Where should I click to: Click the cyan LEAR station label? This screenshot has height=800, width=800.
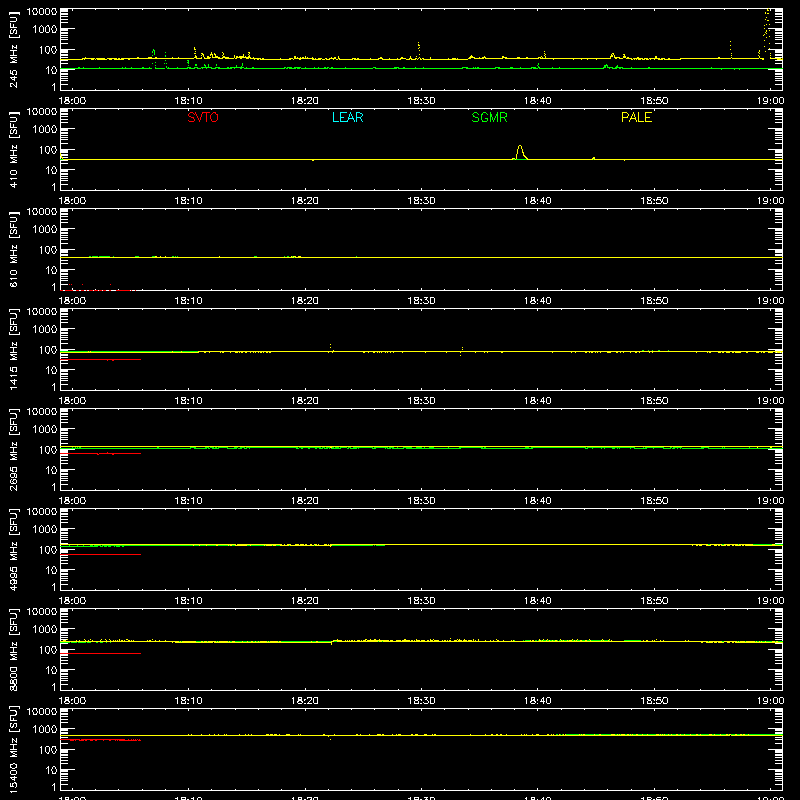347,117
